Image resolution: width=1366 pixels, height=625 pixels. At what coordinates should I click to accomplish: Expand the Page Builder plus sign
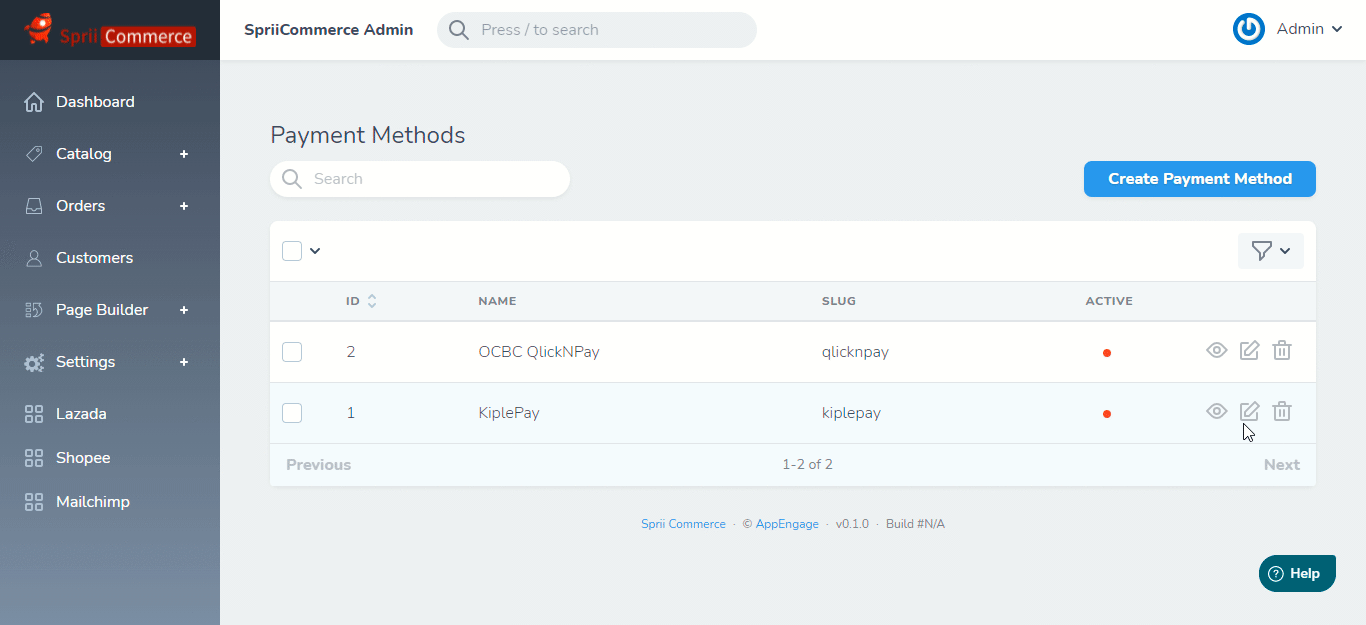[x=184, y=310]
